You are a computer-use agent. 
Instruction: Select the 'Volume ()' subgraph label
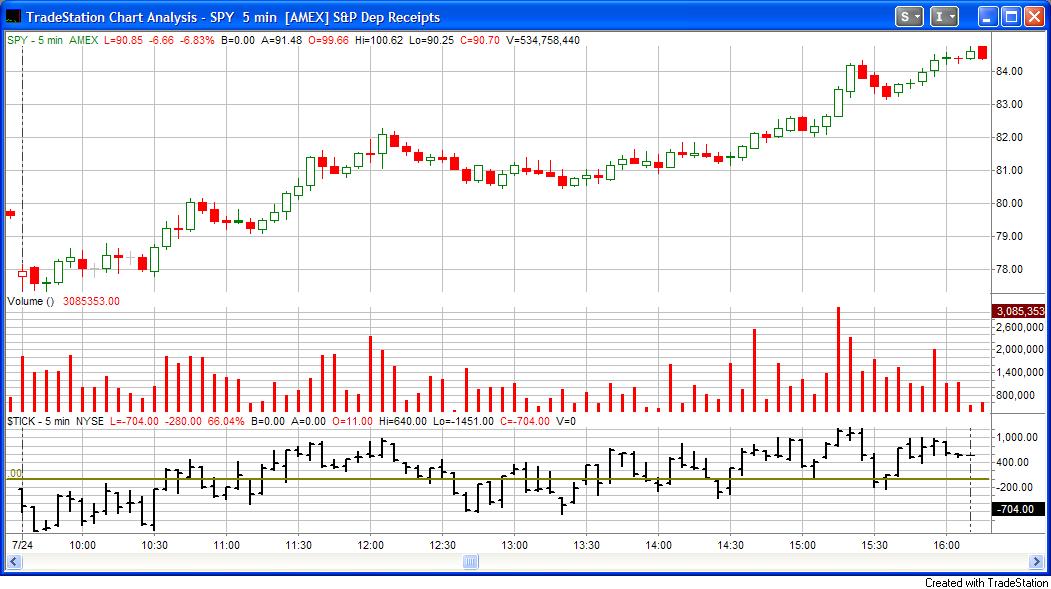(31, 302)
